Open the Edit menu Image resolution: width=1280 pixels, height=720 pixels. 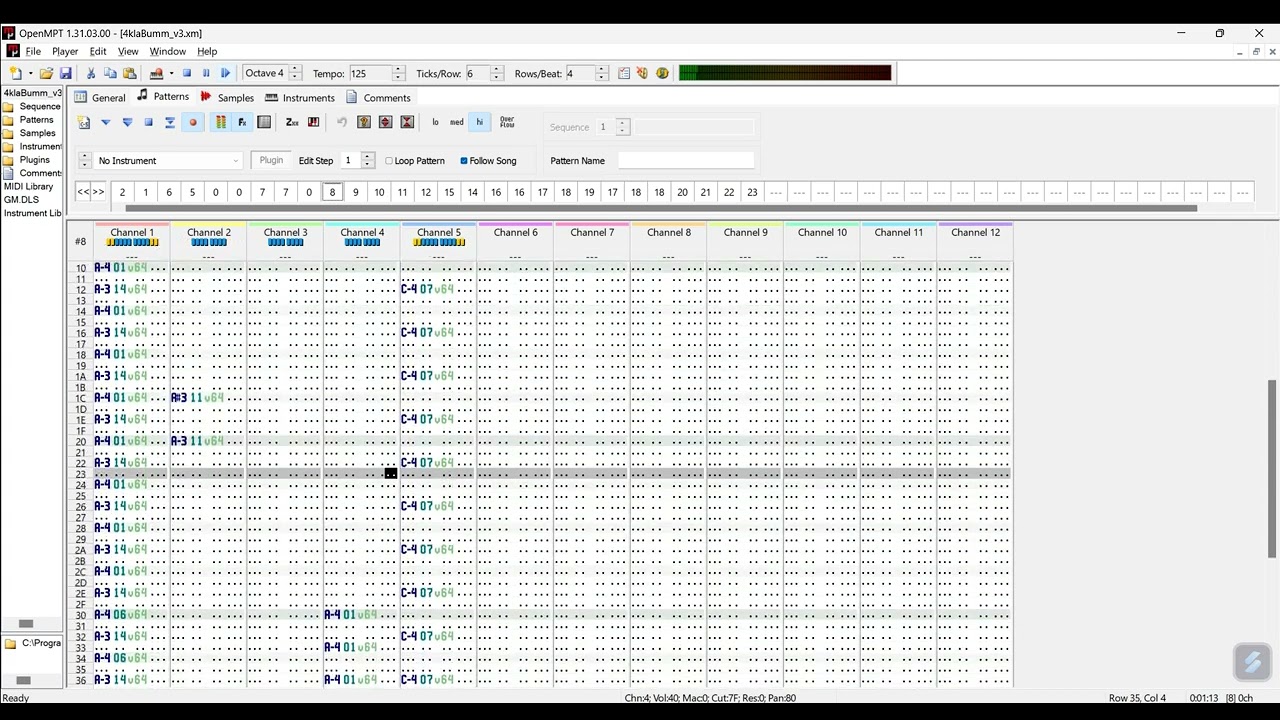[x=98, y=51]
